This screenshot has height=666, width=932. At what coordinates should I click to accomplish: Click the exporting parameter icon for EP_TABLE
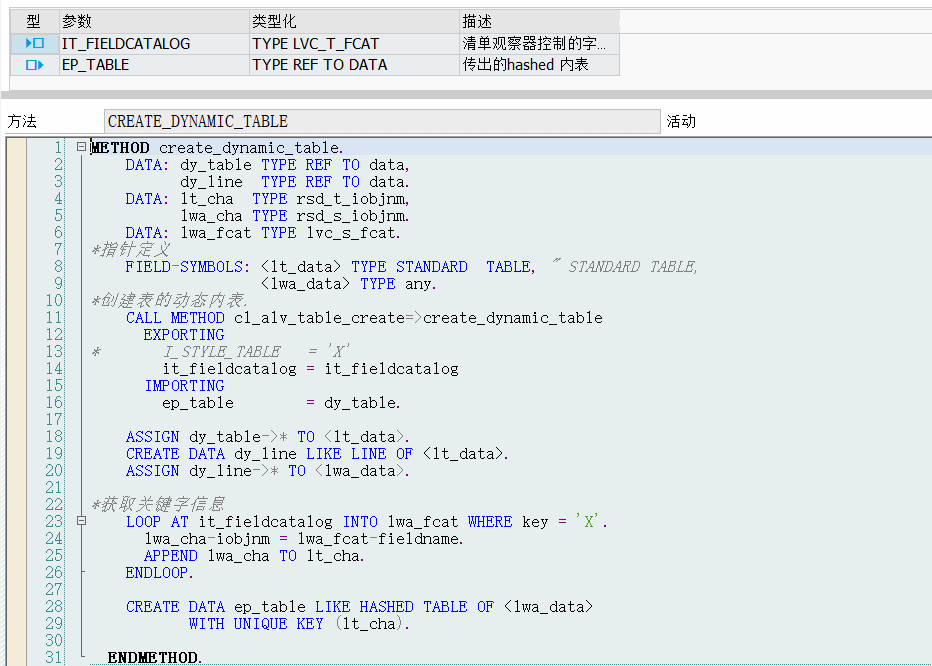(x=34, y=65)
